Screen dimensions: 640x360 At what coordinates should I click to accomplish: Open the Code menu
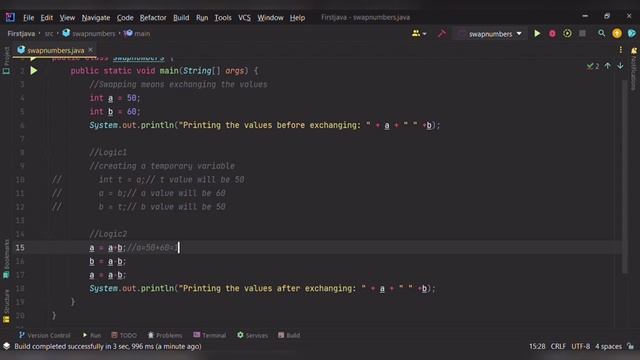125,18
